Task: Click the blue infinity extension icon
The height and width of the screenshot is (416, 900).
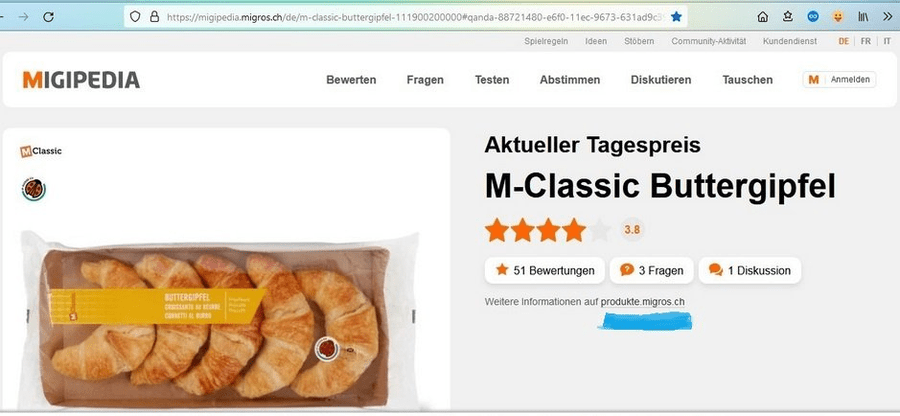Action: pos(813,17)
